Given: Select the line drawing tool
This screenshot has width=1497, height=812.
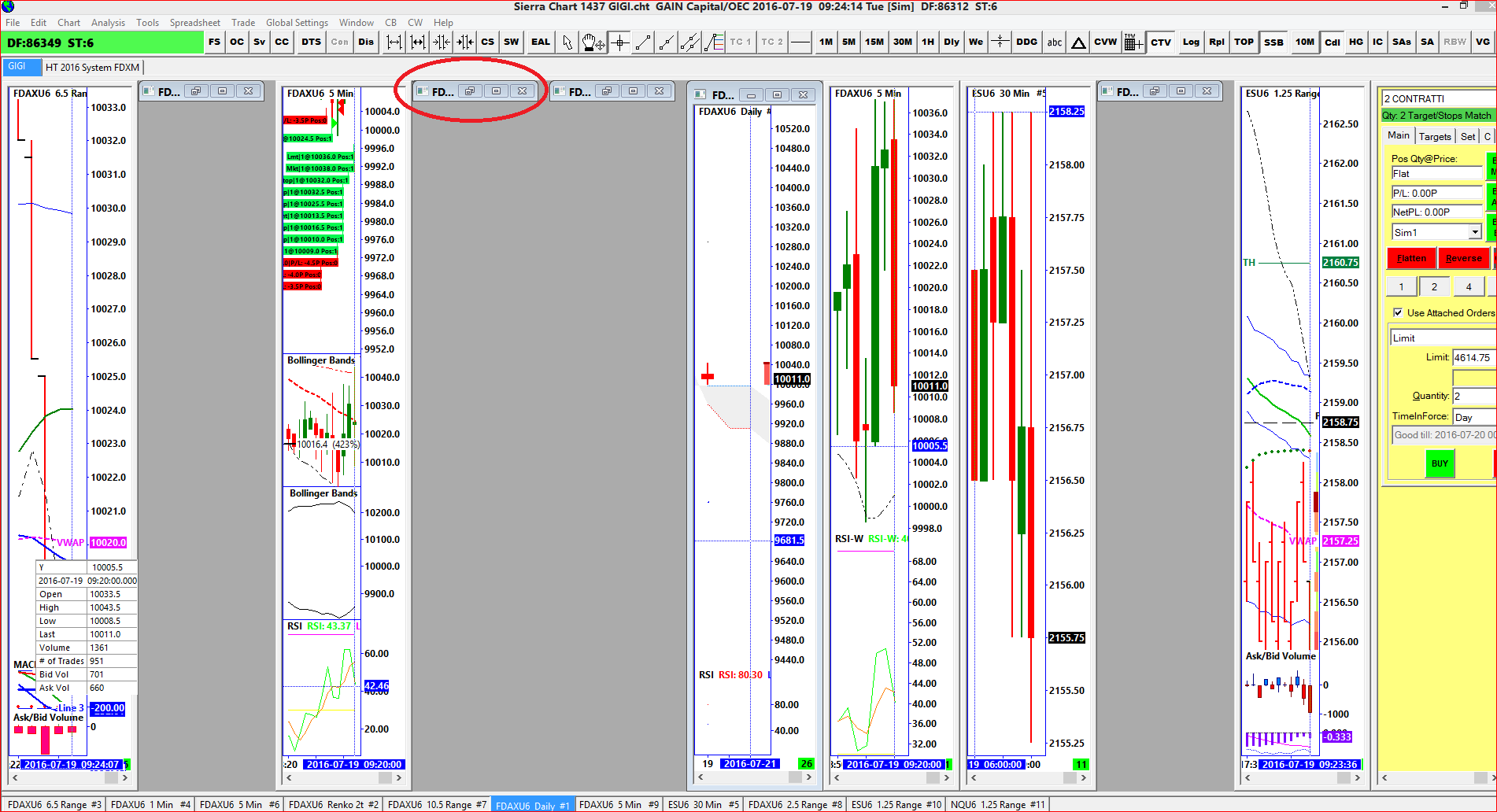Looking at the screenshot, I should [x=643, y=42].
